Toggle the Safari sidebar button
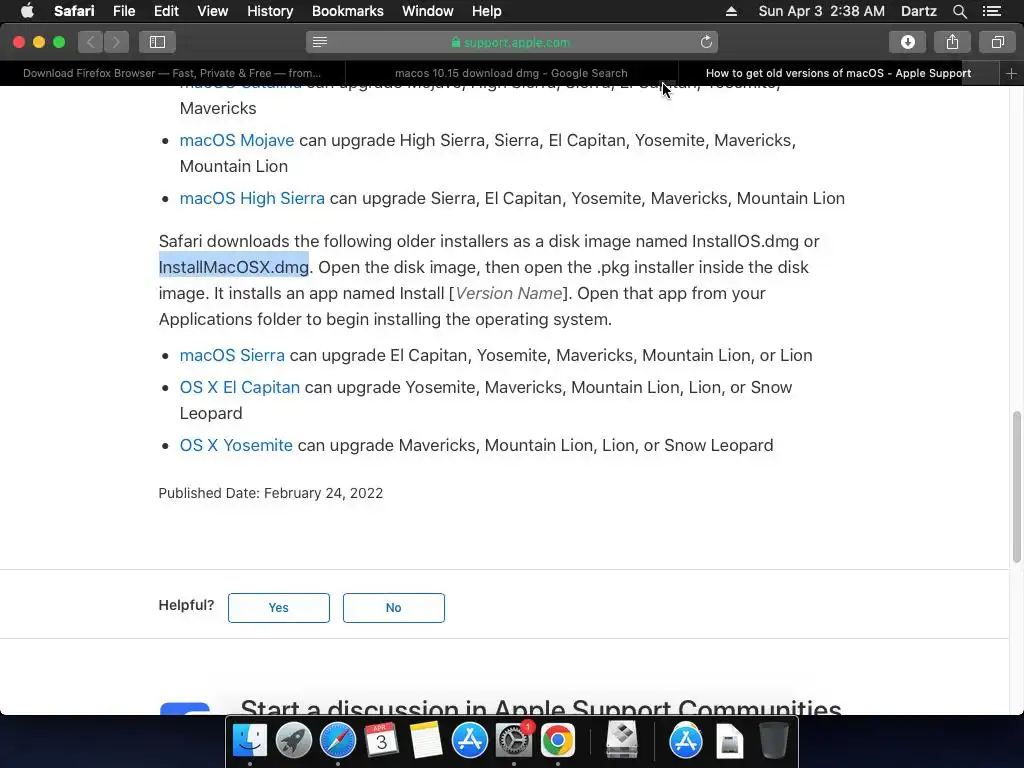The width and height of the screenshot is (1024, 768). pos(157,42)
